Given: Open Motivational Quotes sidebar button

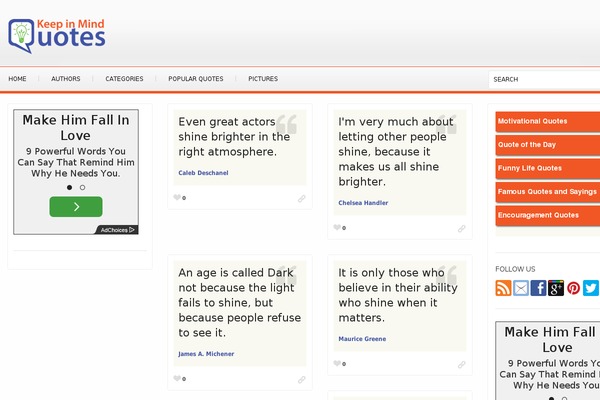Looking at the screenshot, I should [548, 121].
